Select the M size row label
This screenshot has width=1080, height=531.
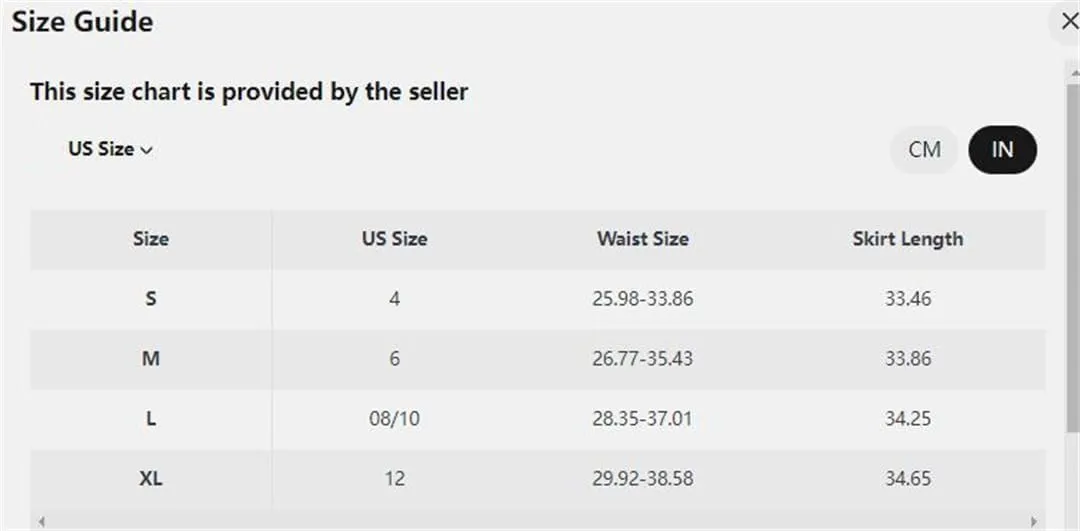click(x=151, y=359)
